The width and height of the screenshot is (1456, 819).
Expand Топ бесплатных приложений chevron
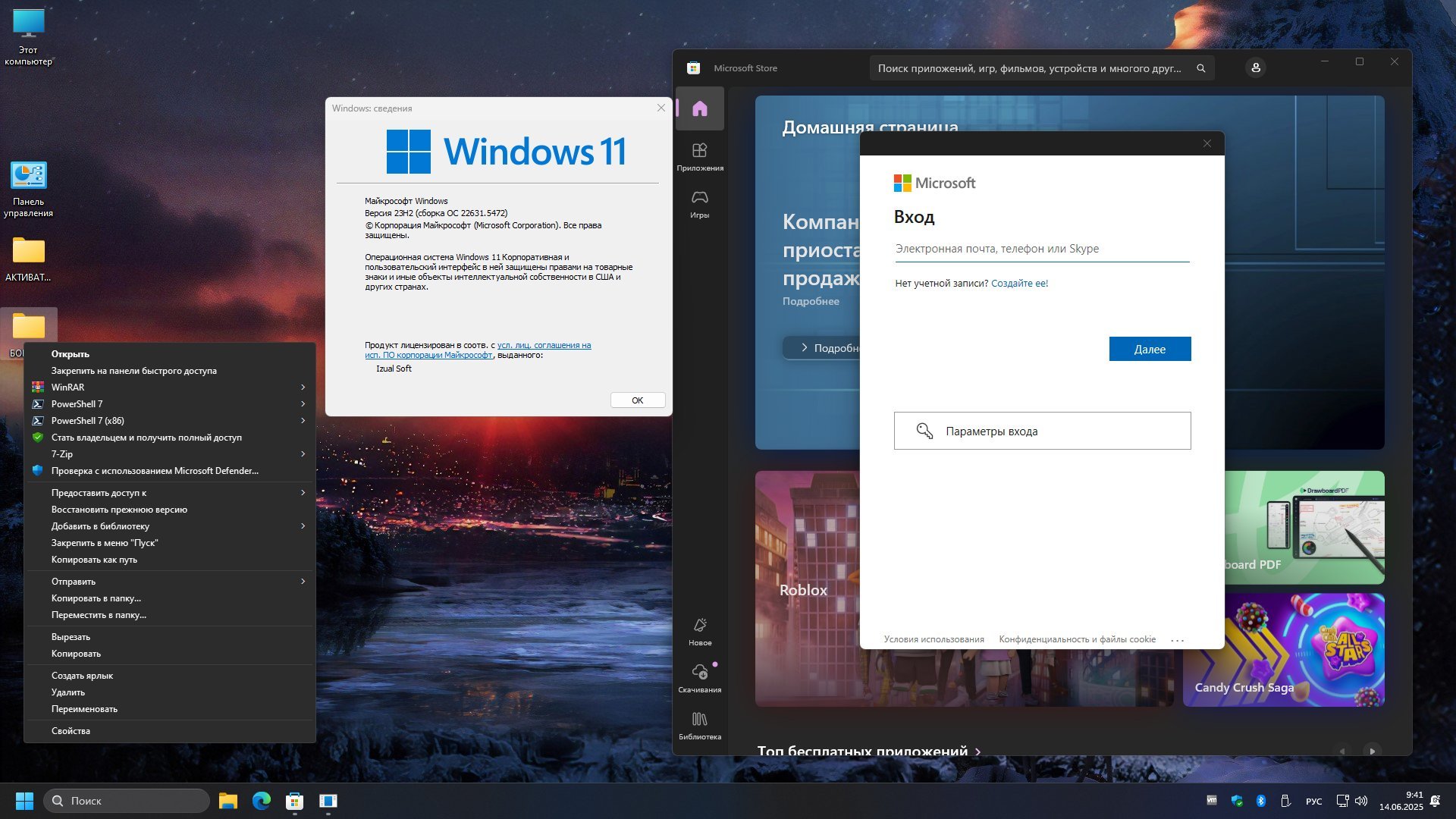[977, 752]
